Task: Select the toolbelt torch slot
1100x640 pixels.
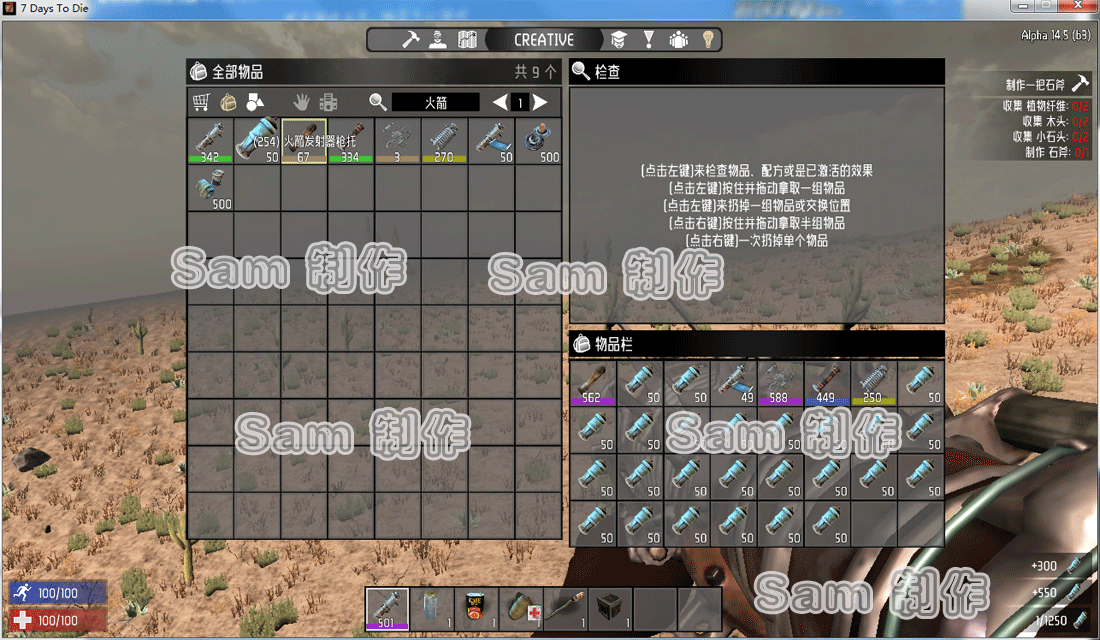Action: tap(567, 608)
